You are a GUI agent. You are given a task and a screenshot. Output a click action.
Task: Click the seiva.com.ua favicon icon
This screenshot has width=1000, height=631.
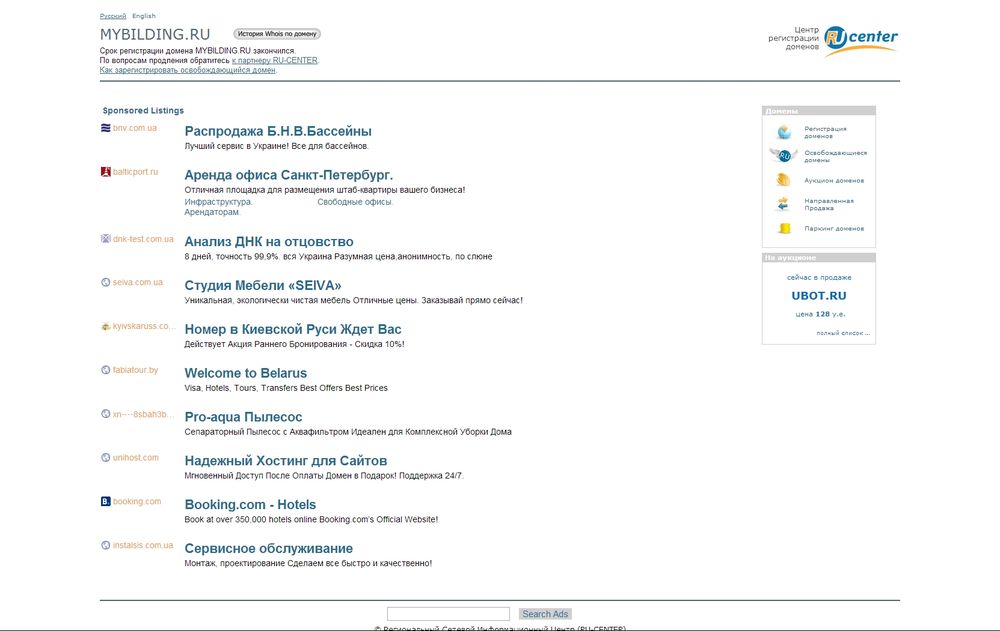point(105,282)
